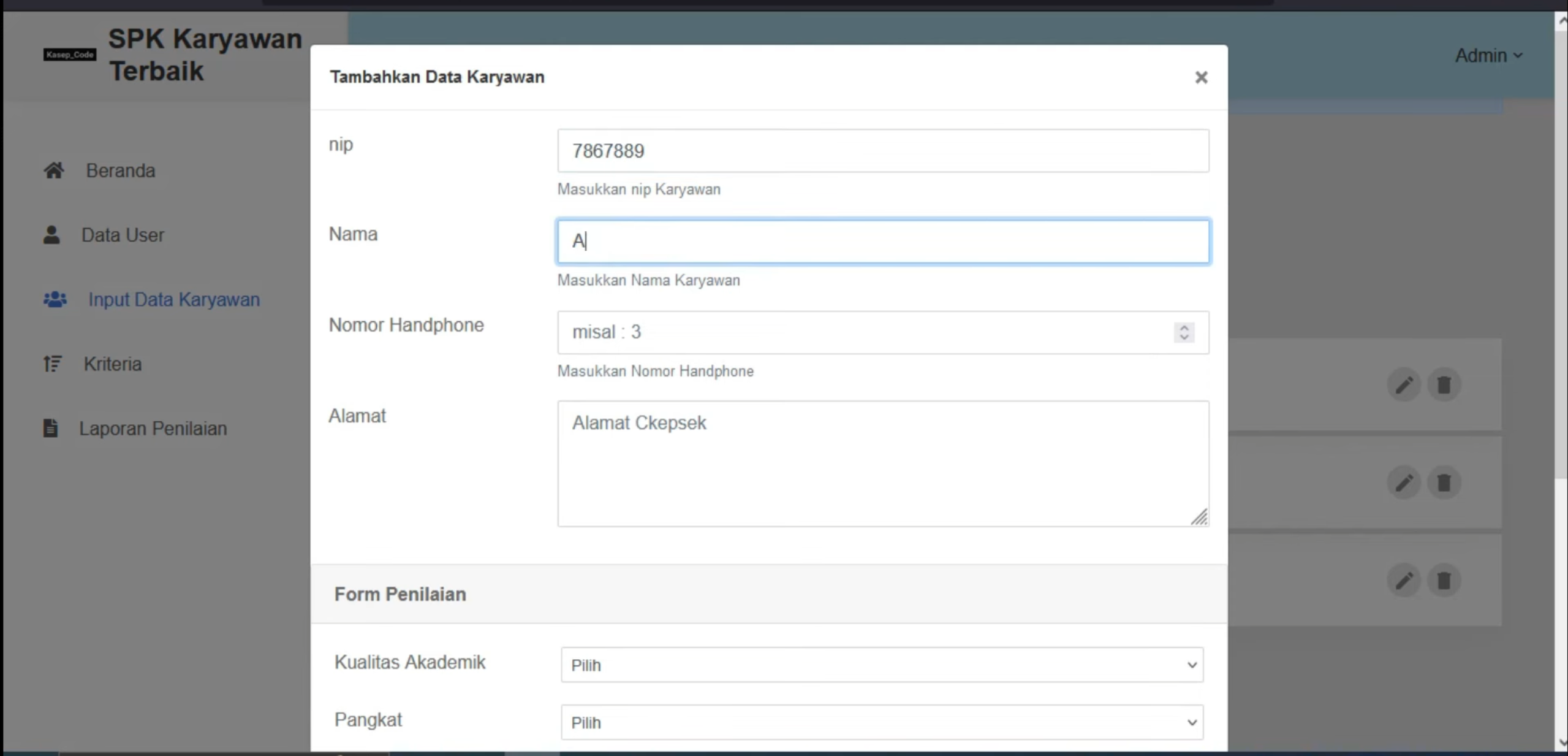The image size is (1568, 756).
Task: Click the Nomor Handphone number field
Action: pyautogui.click(x=883, y=332)
